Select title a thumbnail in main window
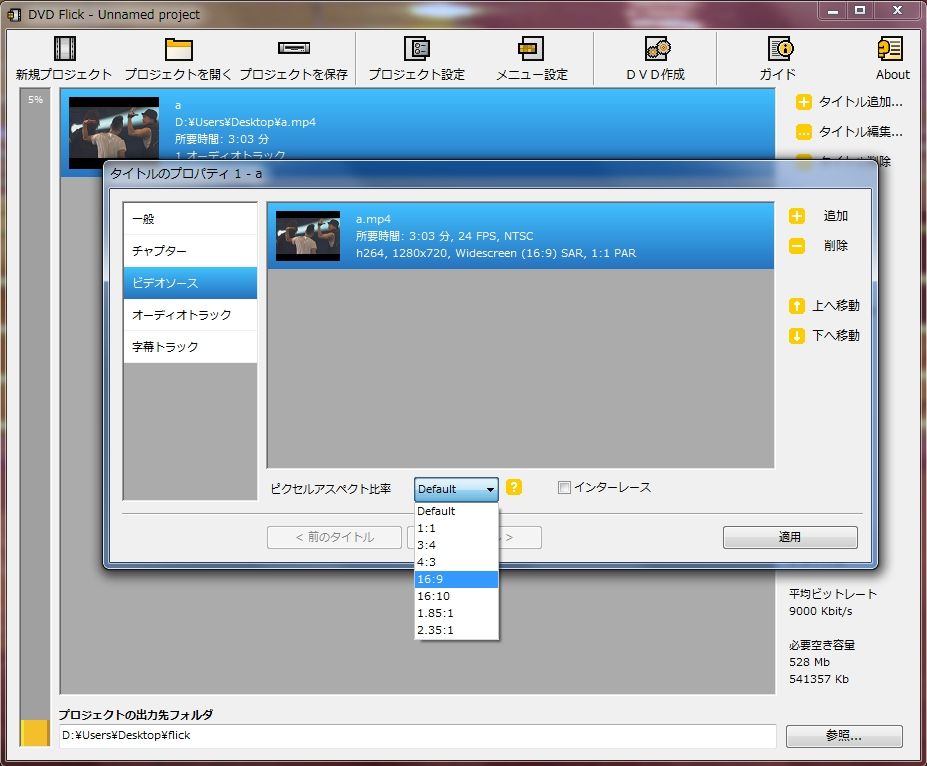Viewport: 927px width, 766px height. point(114,133)
